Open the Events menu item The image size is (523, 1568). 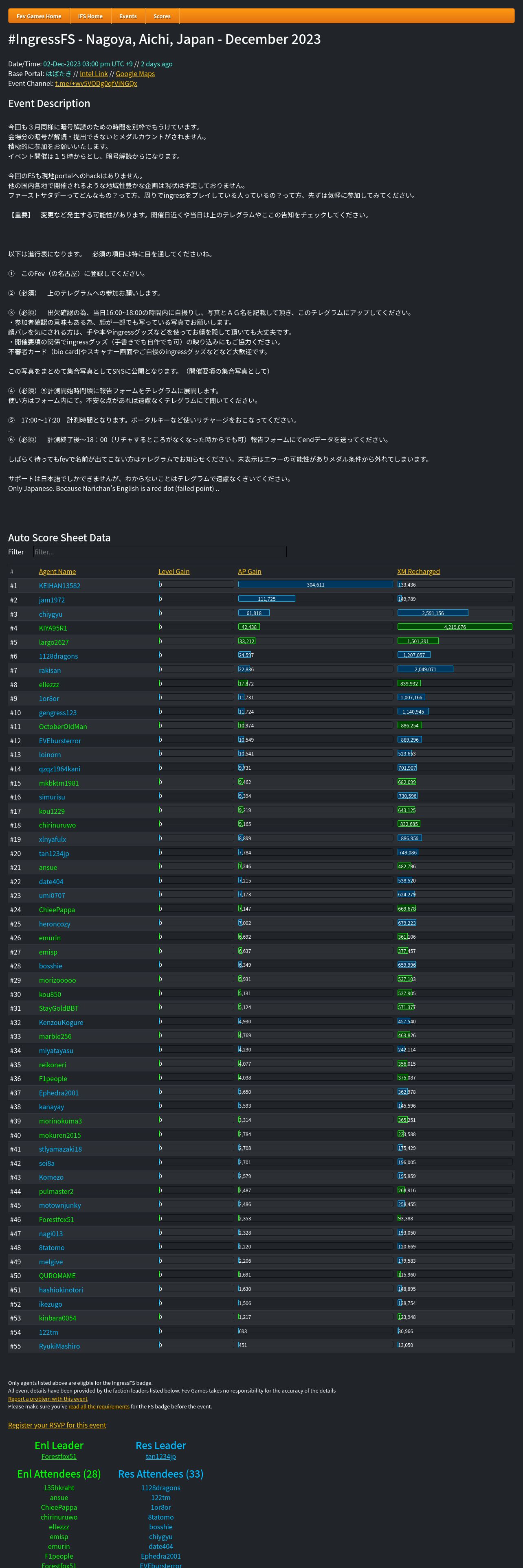pos(128,16)
